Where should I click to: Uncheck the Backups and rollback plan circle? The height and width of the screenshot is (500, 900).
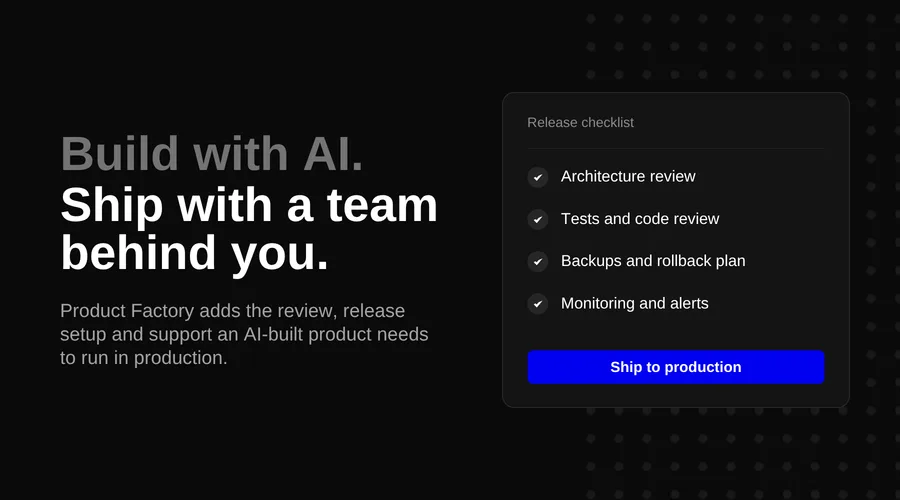click(538, 261)
